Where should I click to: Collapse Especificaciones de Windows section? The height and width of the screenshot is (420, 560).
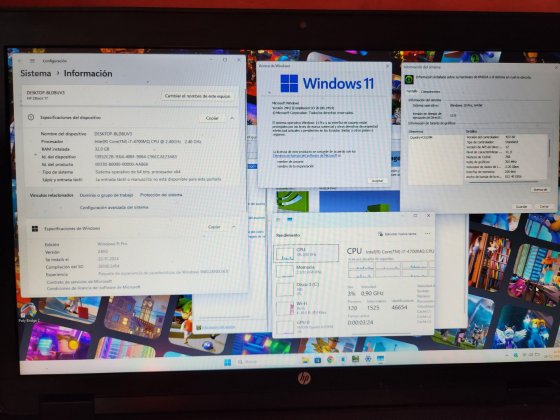point(234,227)
